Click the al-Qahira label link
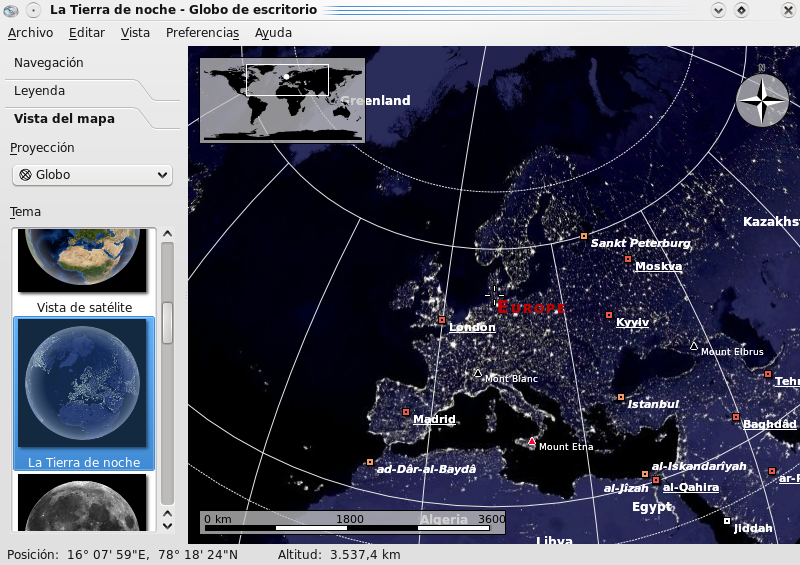The image size is (800, 565). [691, 487]
